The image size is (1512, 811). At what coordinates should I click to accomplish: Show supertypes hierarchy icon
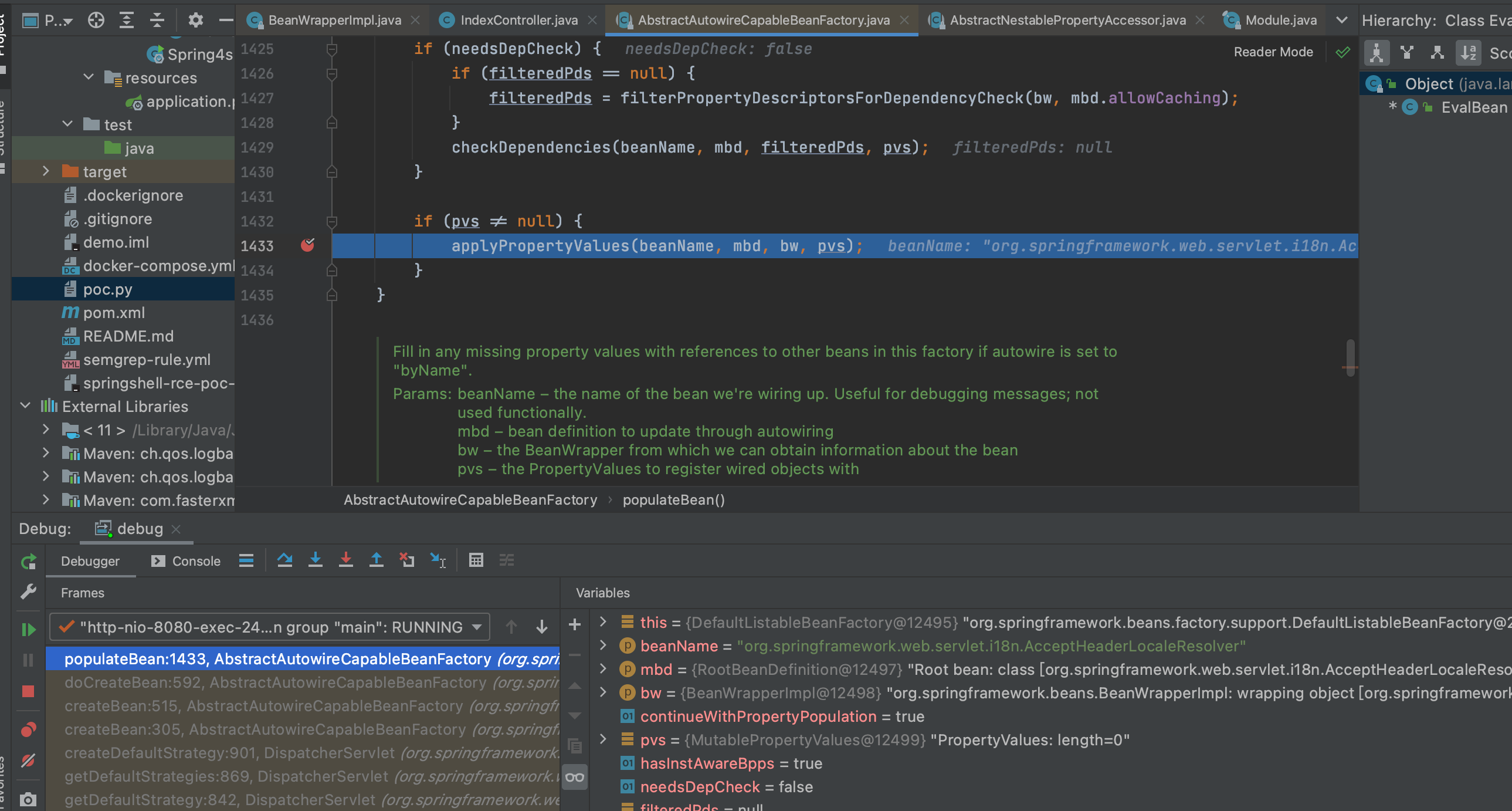click(x=1406, y=53)
